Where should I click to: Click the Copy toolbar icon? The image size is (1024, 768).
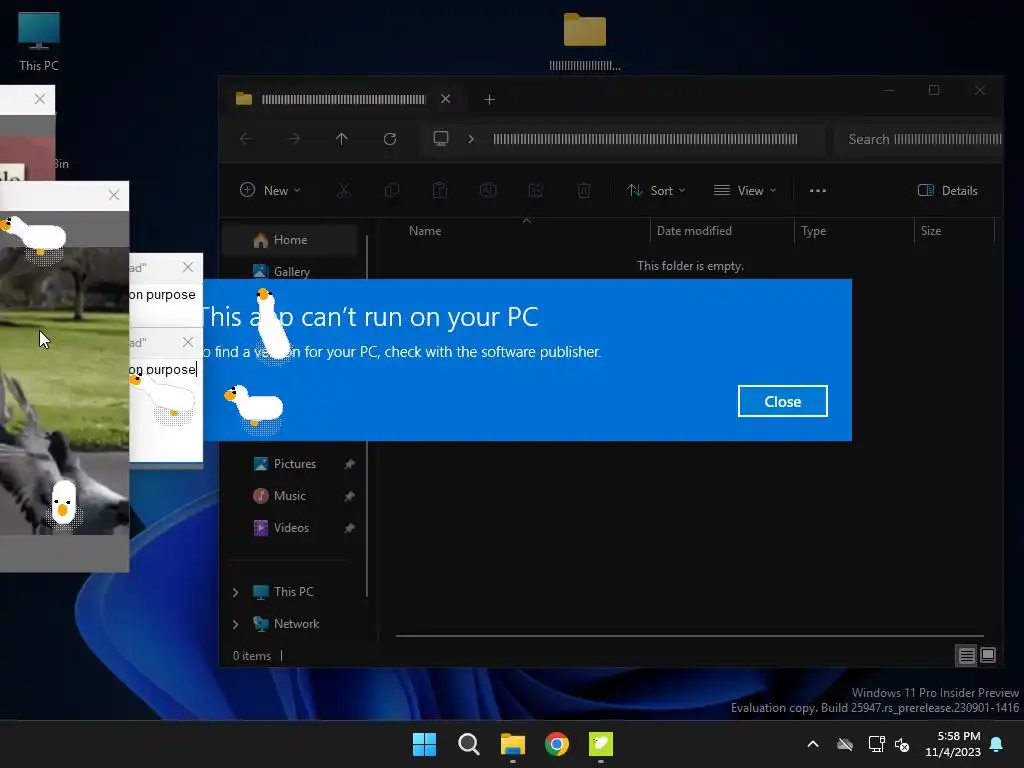point(392,191)
